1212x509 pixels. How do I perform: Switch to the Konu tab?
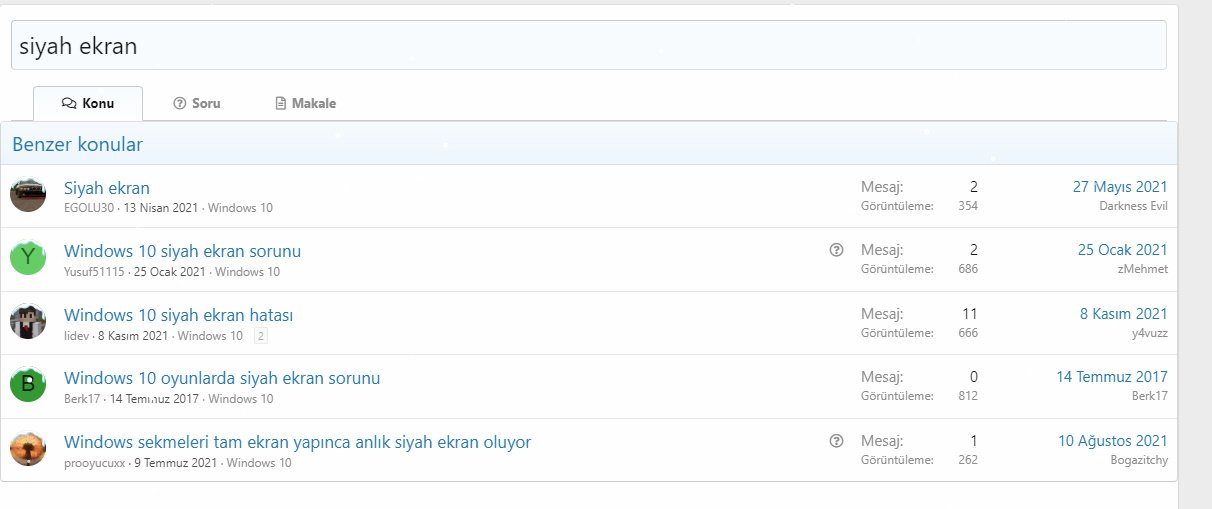(x=88, y=103)
